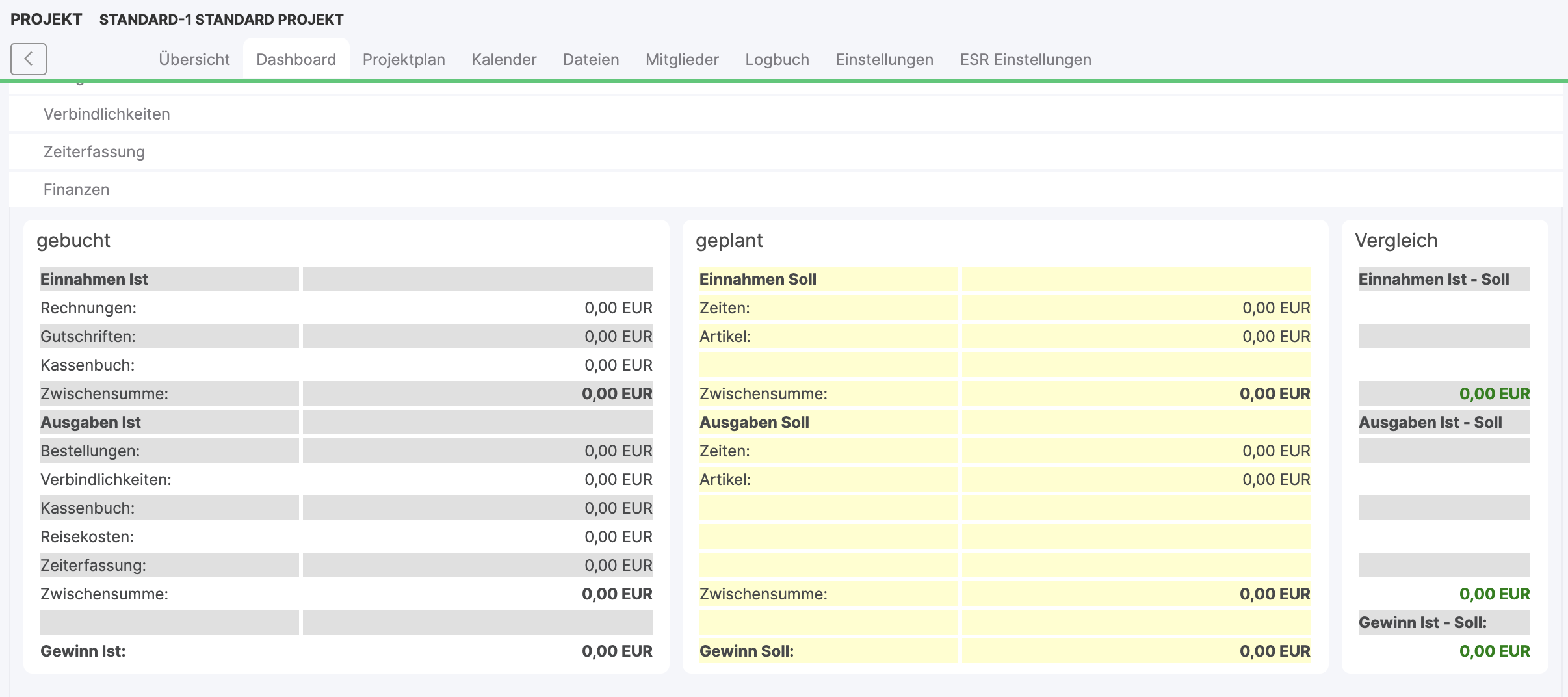The height and width of the screenshot is (697, 1568).
Task: Click the green Gewinn Ist - Soll value
Action: pyautogui.click(x=1494, y=651)
